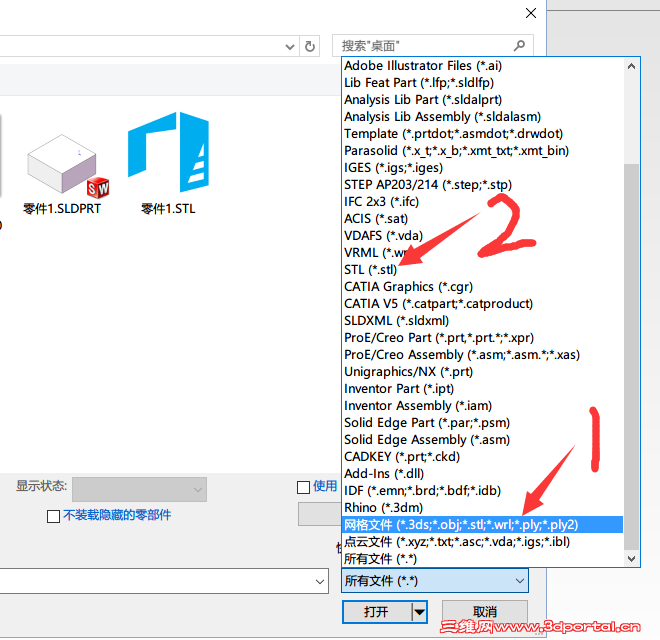Choose Analysis Lib Part (*.sldalprt)

(x=482, y=100)
